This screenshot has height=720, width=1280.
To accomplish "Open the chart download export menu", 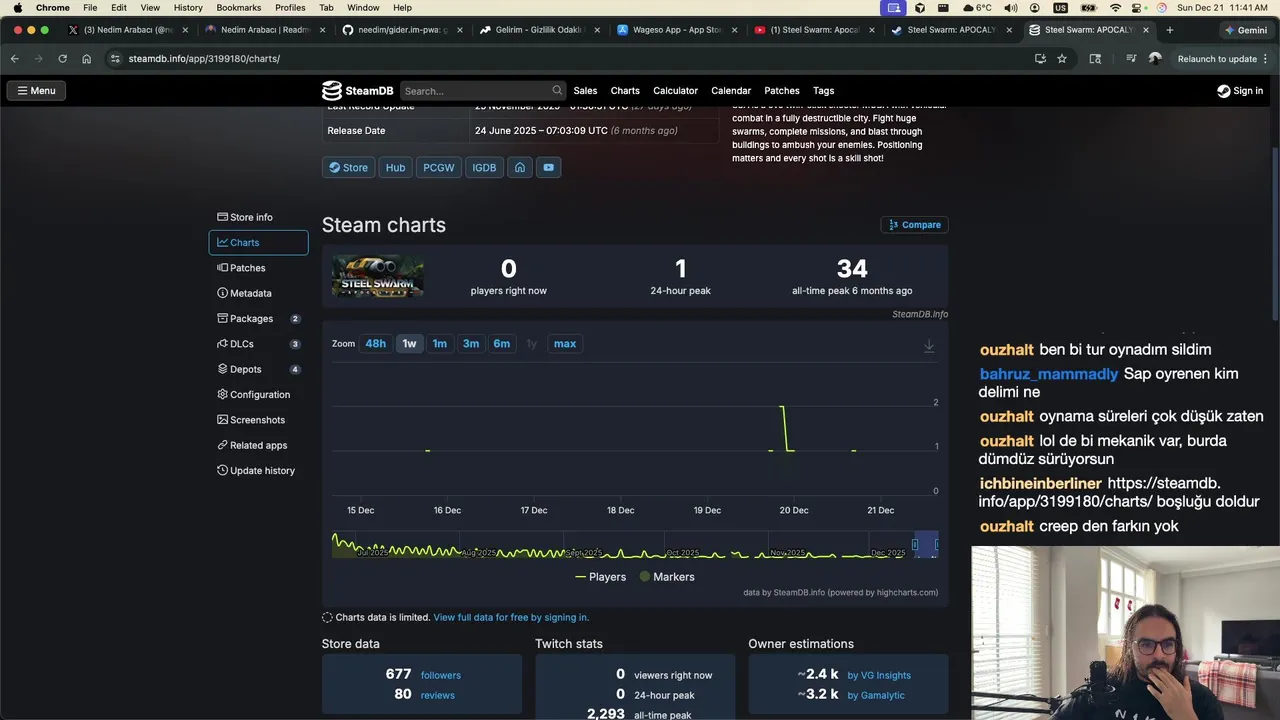I will 929,346.
